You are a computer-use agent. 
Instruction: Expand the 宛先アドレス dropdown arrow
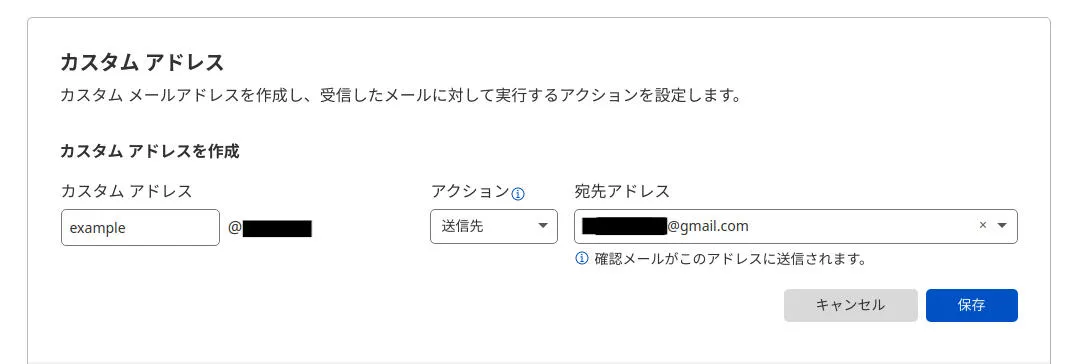pyautogui.click(x=1003, y=225)
